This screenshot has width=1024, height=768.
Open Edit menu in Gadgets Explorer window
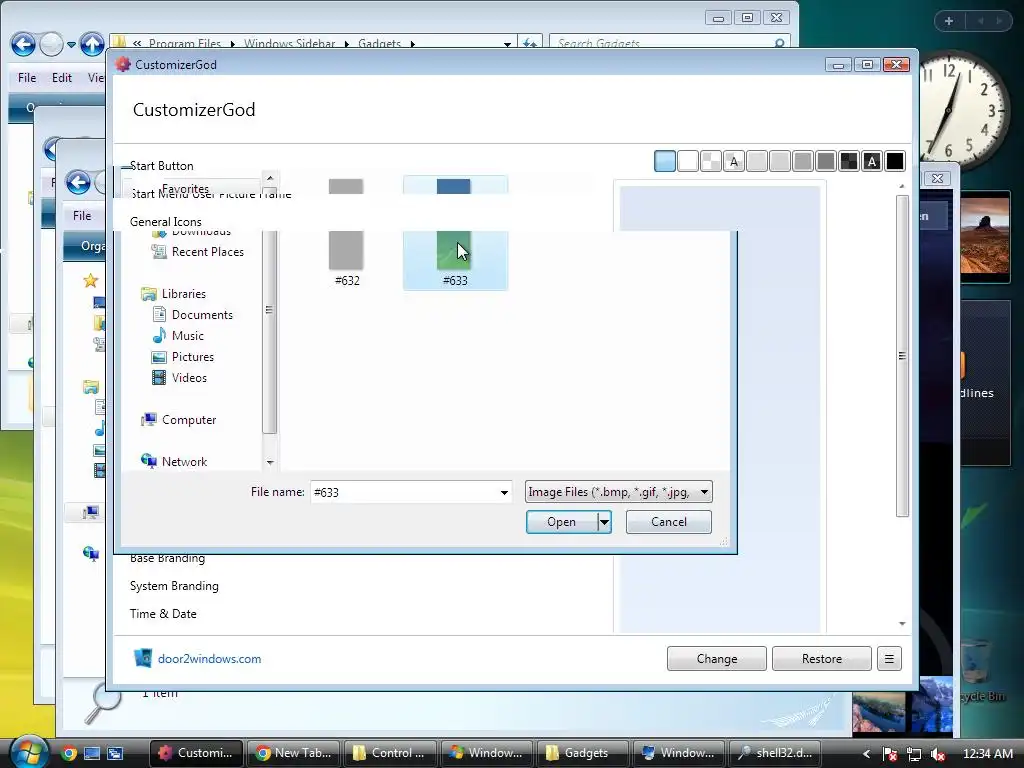coord(61,78)
